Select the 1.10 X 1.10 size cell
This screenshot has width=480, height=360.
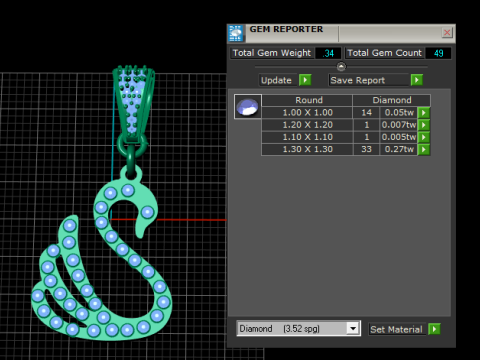[307, 137]
